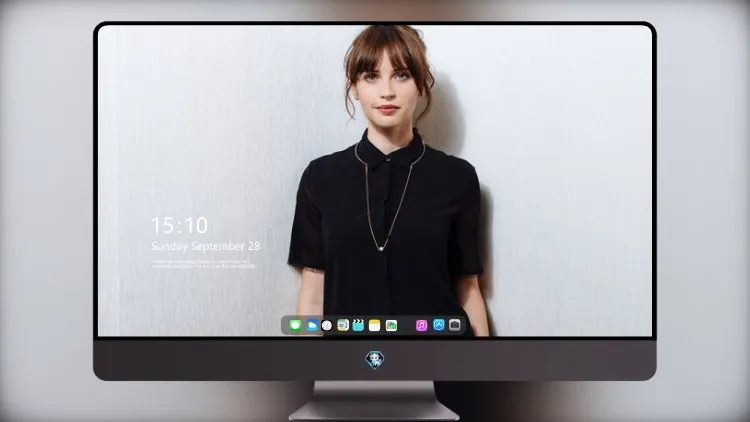Click the Sunday September 28 date text
Image resolution: width=750 pixels, height=422 pixels.
tap(206, 246)
